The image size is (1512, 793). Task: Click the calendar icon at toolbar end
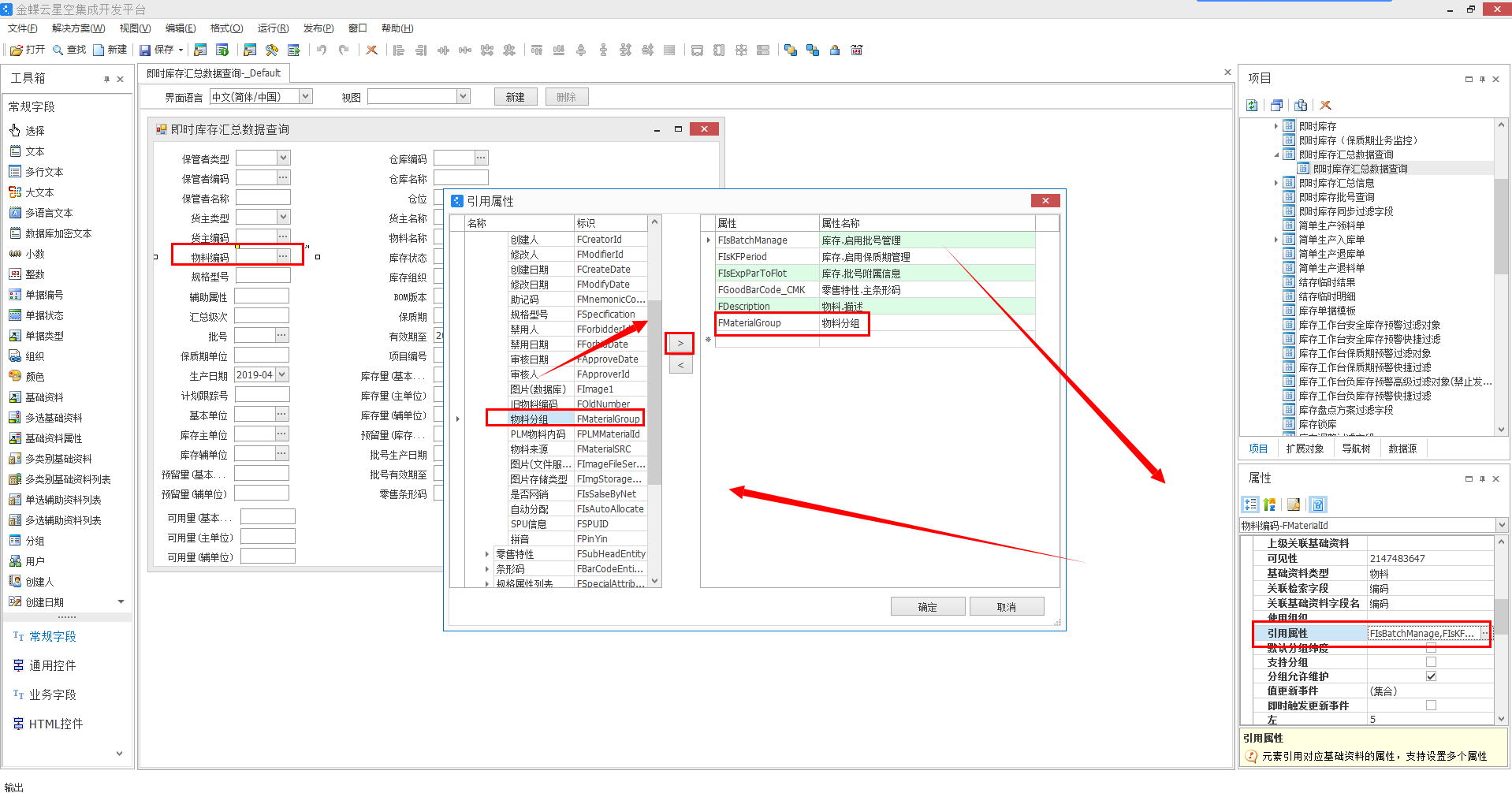[857, 50]
